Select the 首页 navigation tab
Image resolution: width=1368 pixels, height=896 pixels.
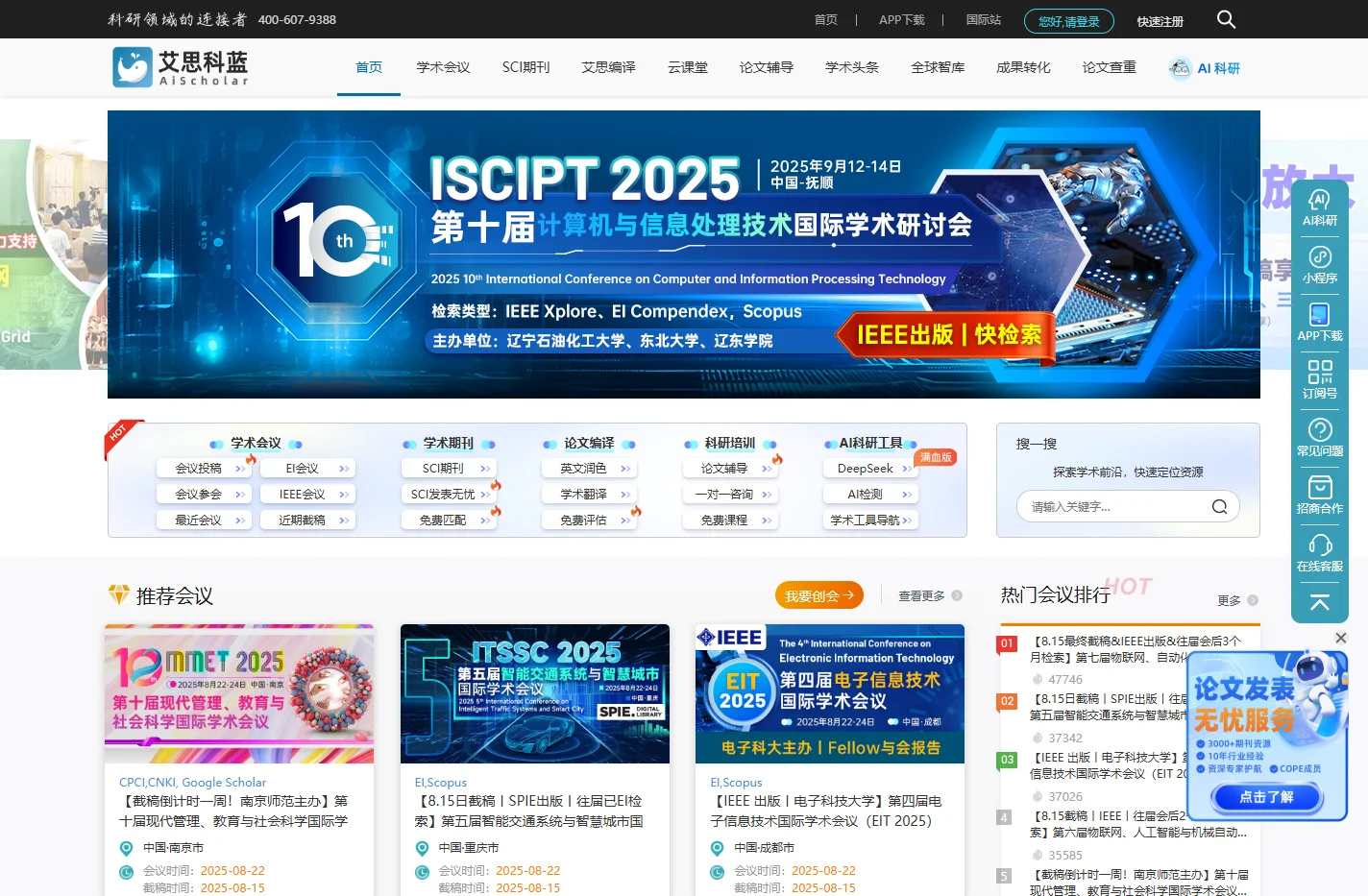(x=369, y=67)
